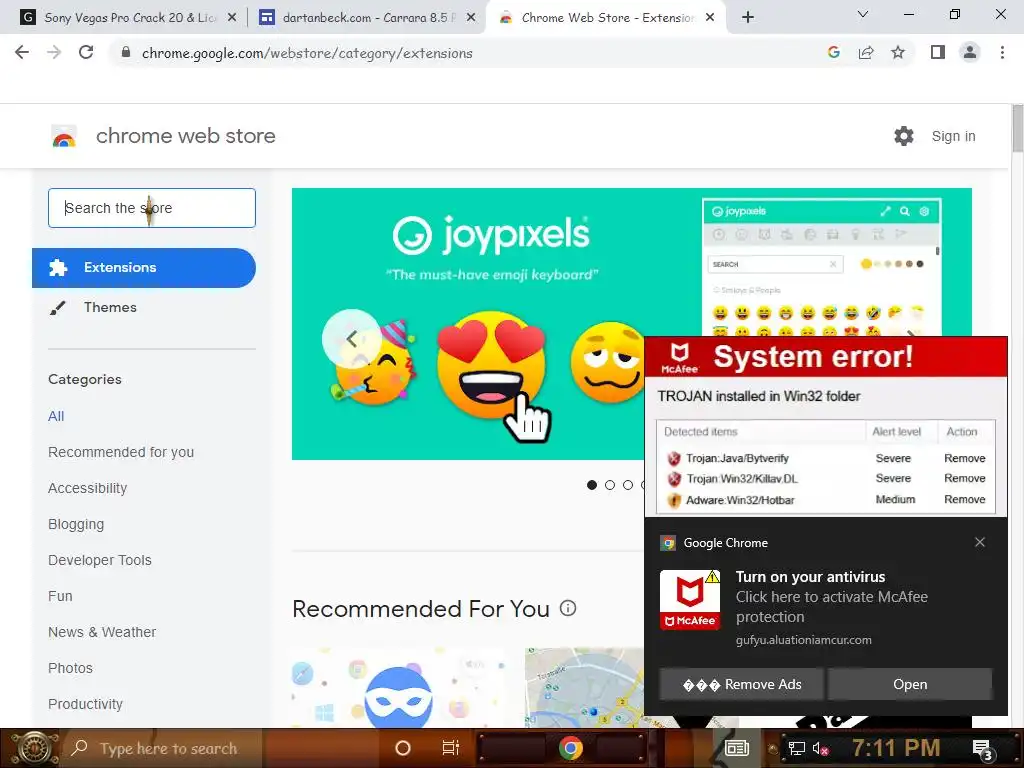This screenshot has height=768, width=1024.
Task: Open a new browser tab
Action: (748, 18)
